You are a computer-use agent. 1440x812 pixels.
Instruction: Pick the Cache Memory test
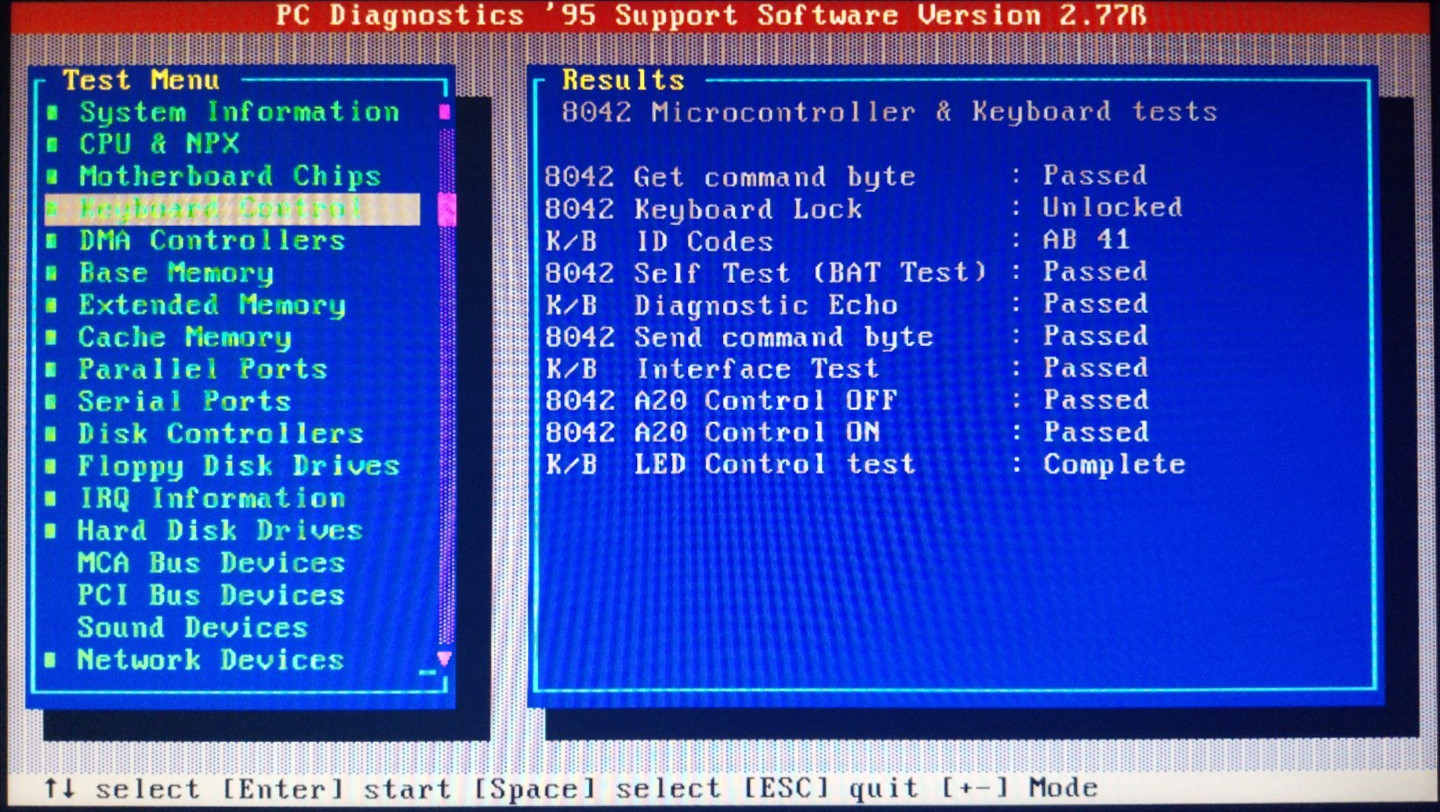(185, 337)
